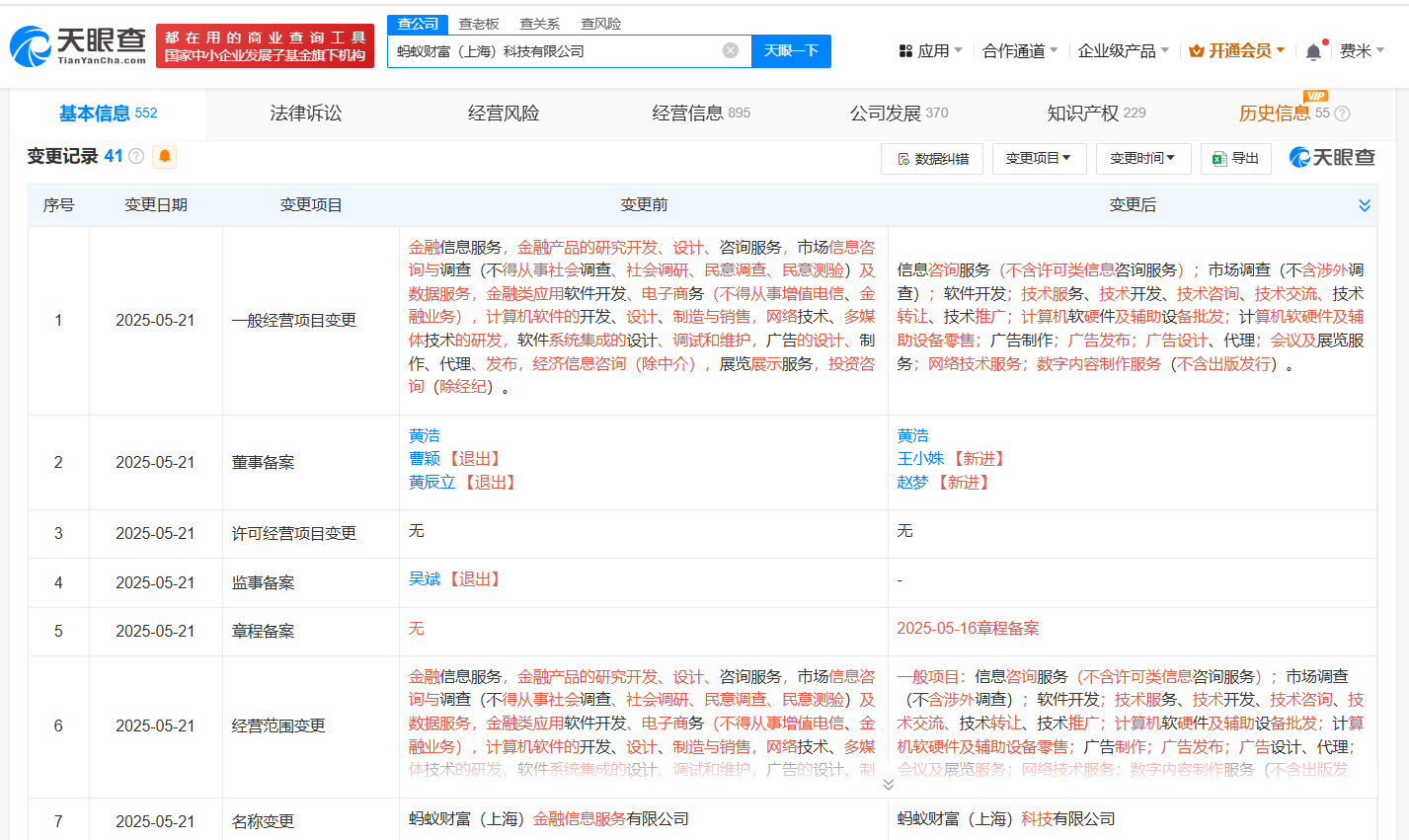Open the 企业级产品 dropdown
This screenshot has width=1409, height=840.
1124,50
